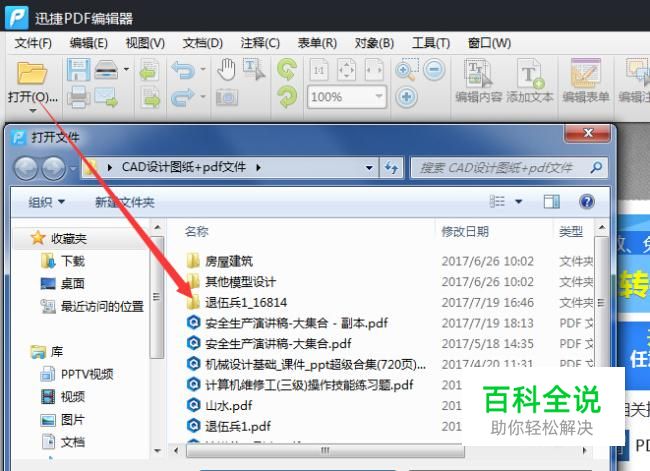Select the marquee zoom magnifier tool
The height and width of the screenshot is (471, 650).
coord(407,69)
